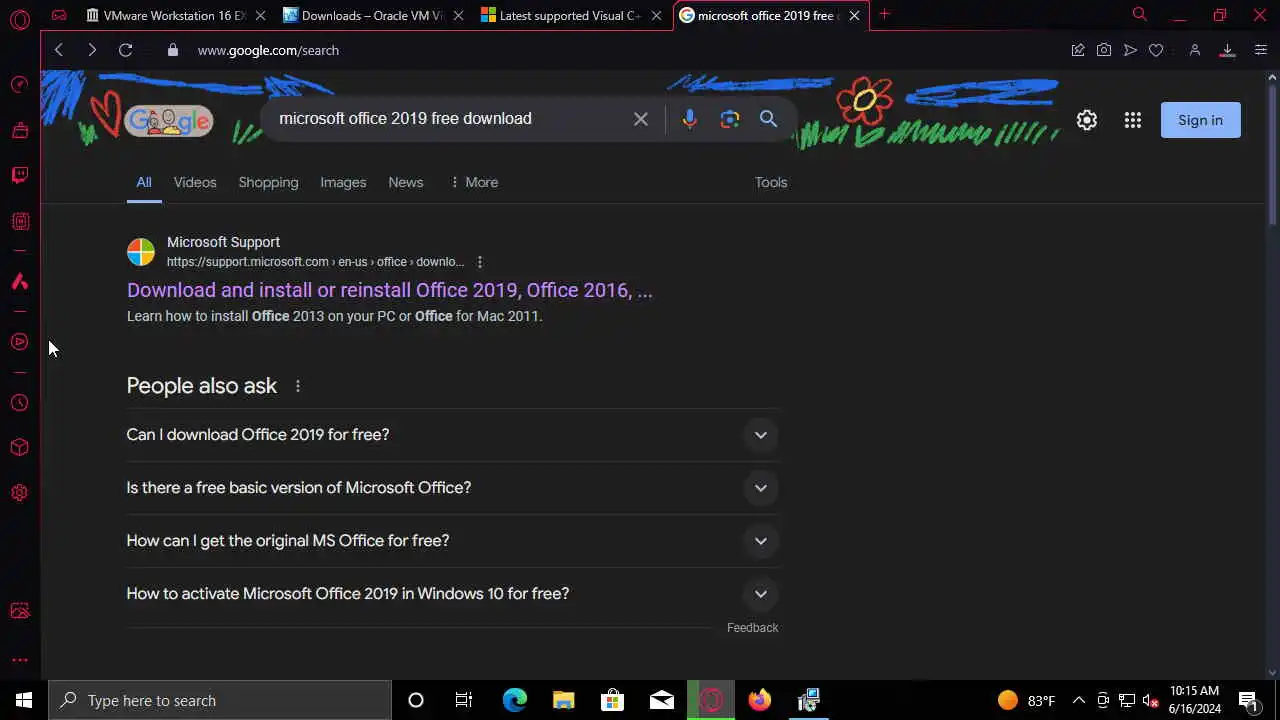This screenshot has height=720, width=1280.
Task: Open Microsoft Edge from the taskbar
Action: pyautogui.click(x=514, y=700)
